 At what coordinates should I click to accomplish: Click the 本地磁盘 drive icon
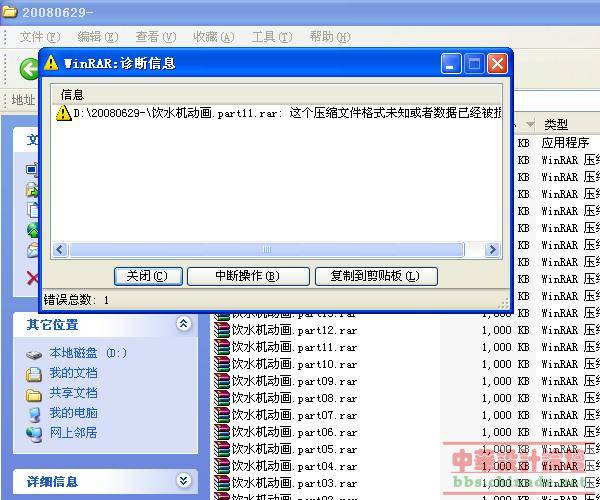click(x=34, y=354)
